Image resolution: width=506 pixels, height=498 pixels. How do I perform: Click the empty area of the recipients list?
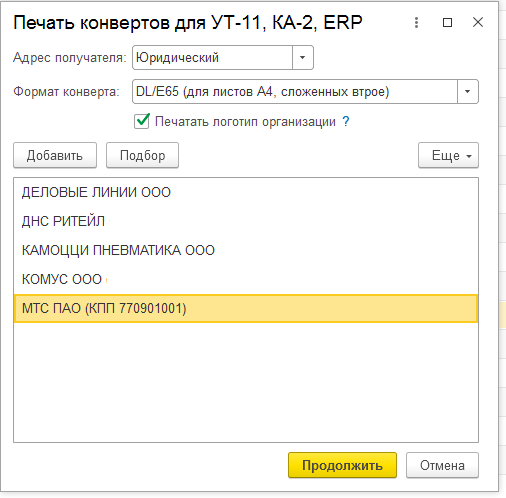246,382
